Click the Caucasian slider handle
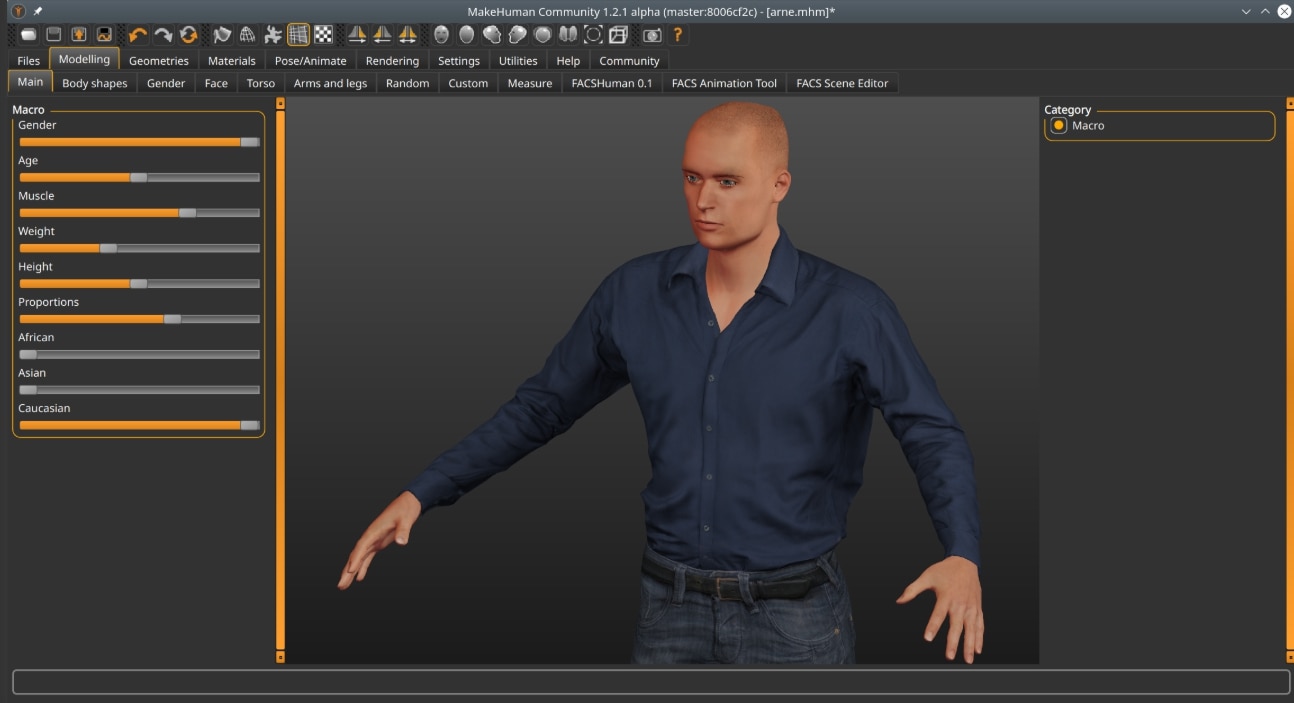 pyautogui.click(x=250, y=425)
